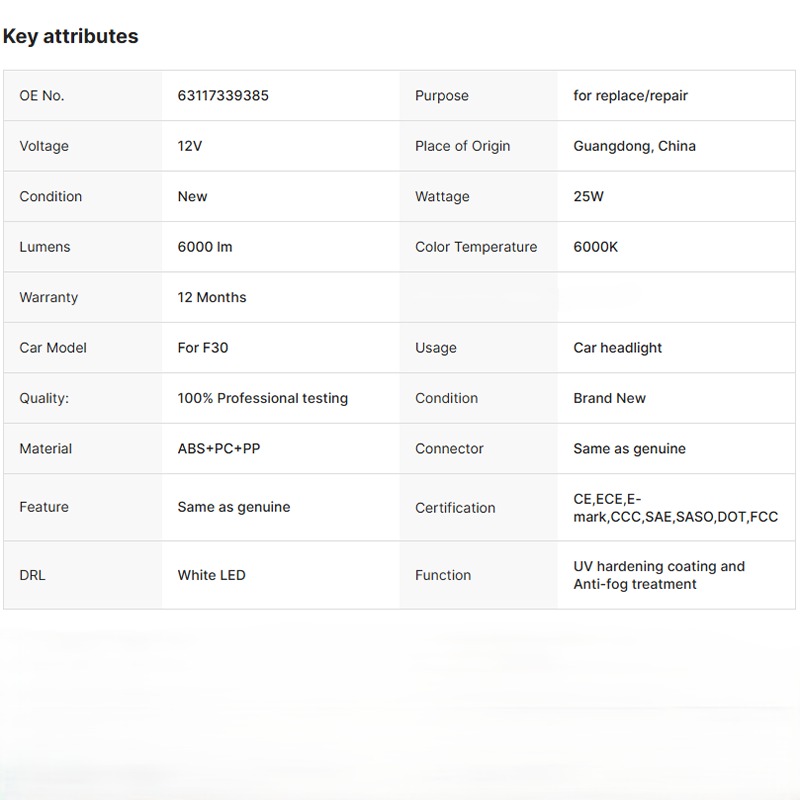This screenshot has width=800, height=800.
Task: Select the 6000K value
Action: click(x=595, y=247)
